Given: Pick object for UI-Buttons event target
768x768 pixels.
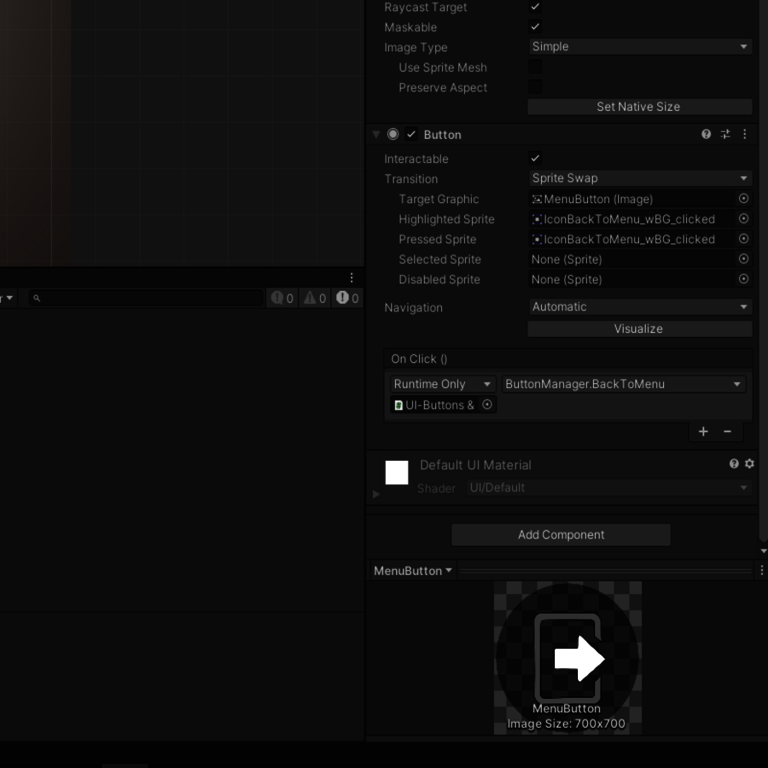Looking at the screenshot, I should pyautogui.click(x=487, y=405).
